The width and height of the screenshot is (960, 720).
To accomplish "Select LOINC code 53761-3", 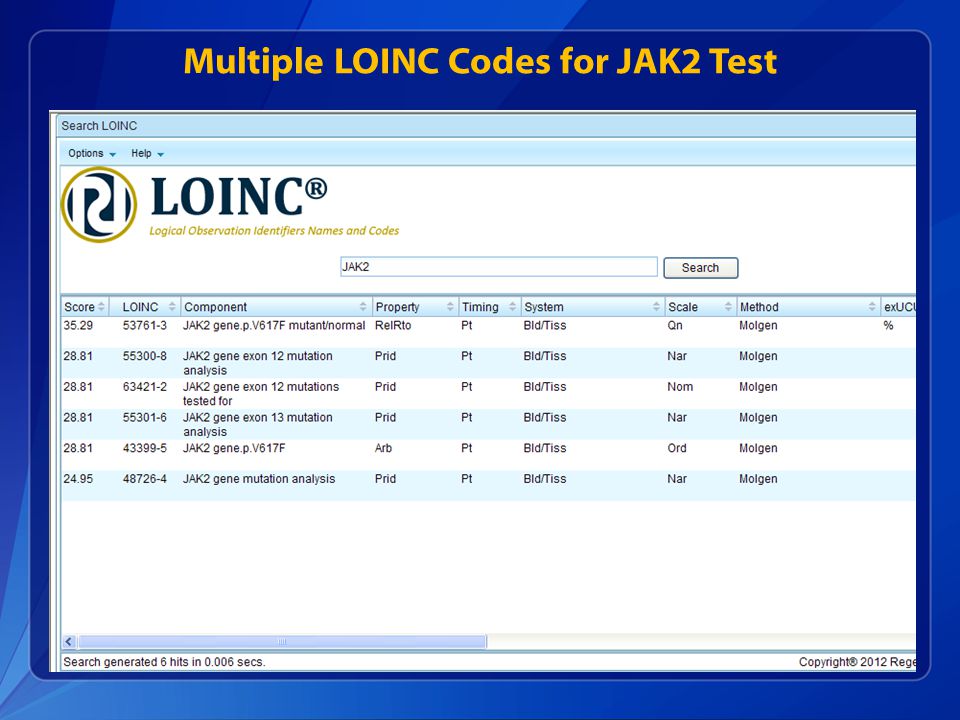I will coord(144,326).
